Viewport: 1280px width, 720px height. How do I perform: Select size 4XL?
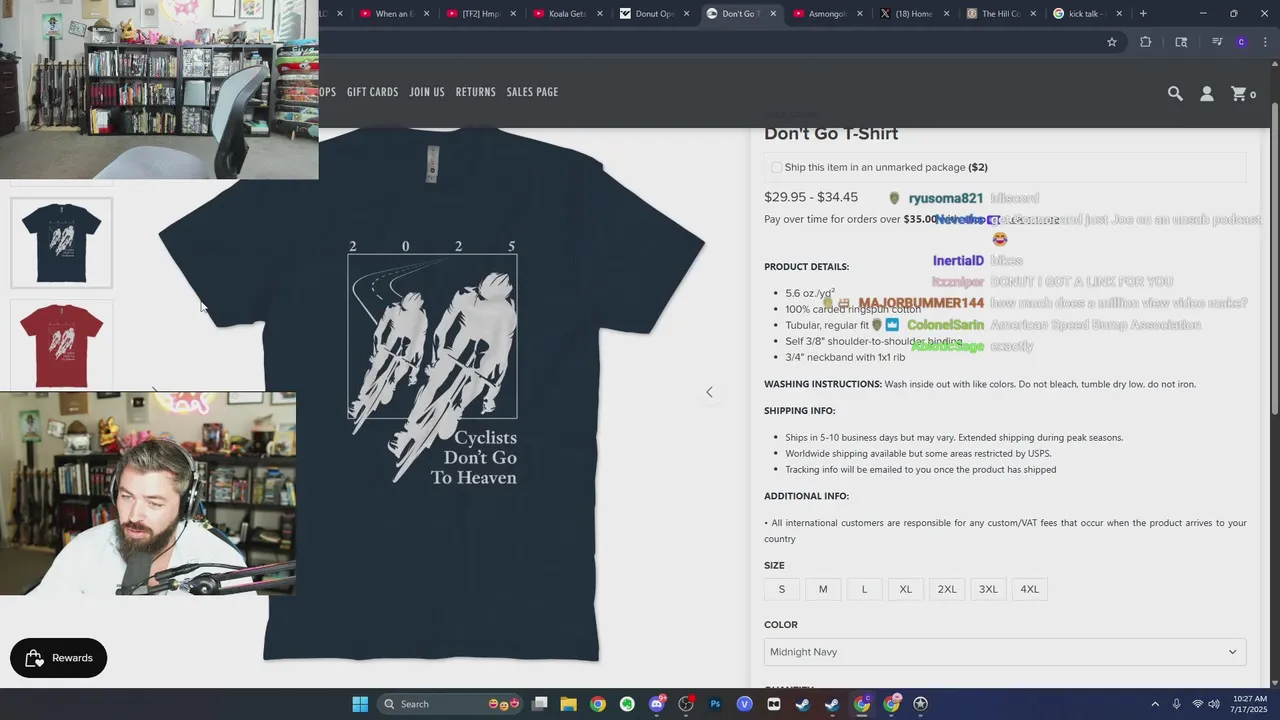coord(1029,589)
